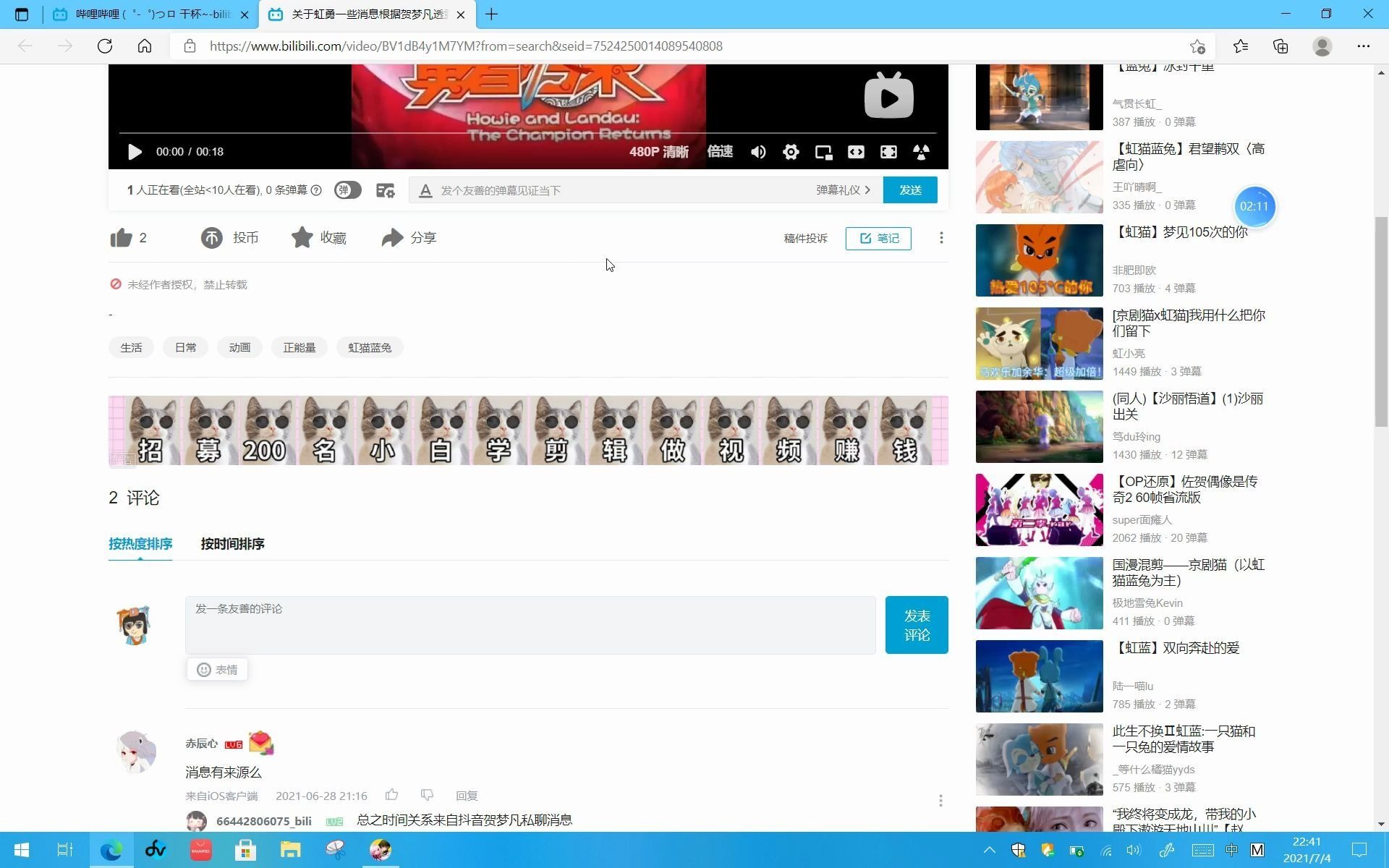Image resolution: width=1389 pixels, height=868 pixels.
Task: Click the fullscreen icon in player
Action: [888, 152]
